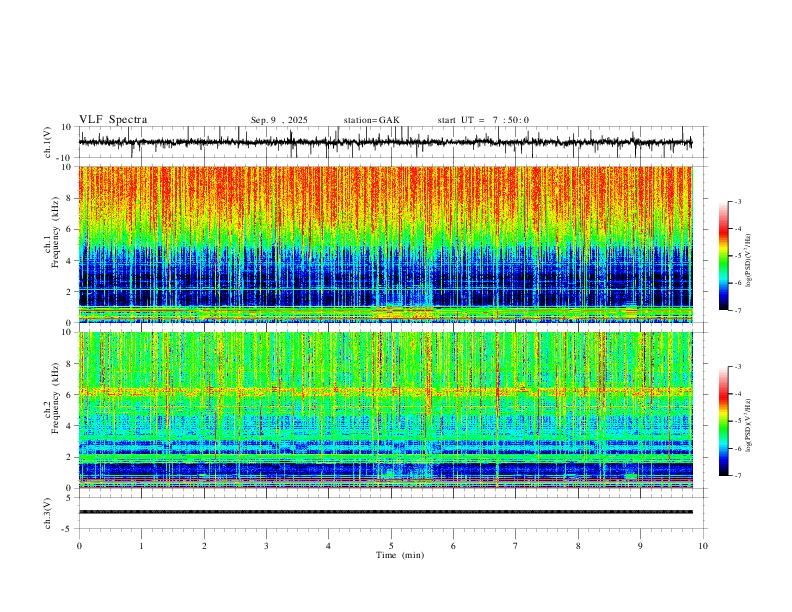Click the "ch.3(V)" axis label
Screen dimensions: 792x612
48,514
